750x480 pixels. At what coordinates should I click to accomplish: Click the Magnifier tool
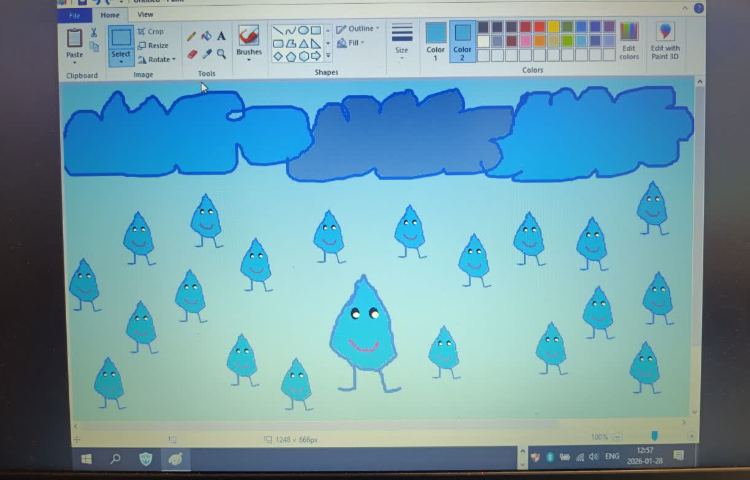pos(221,54)
